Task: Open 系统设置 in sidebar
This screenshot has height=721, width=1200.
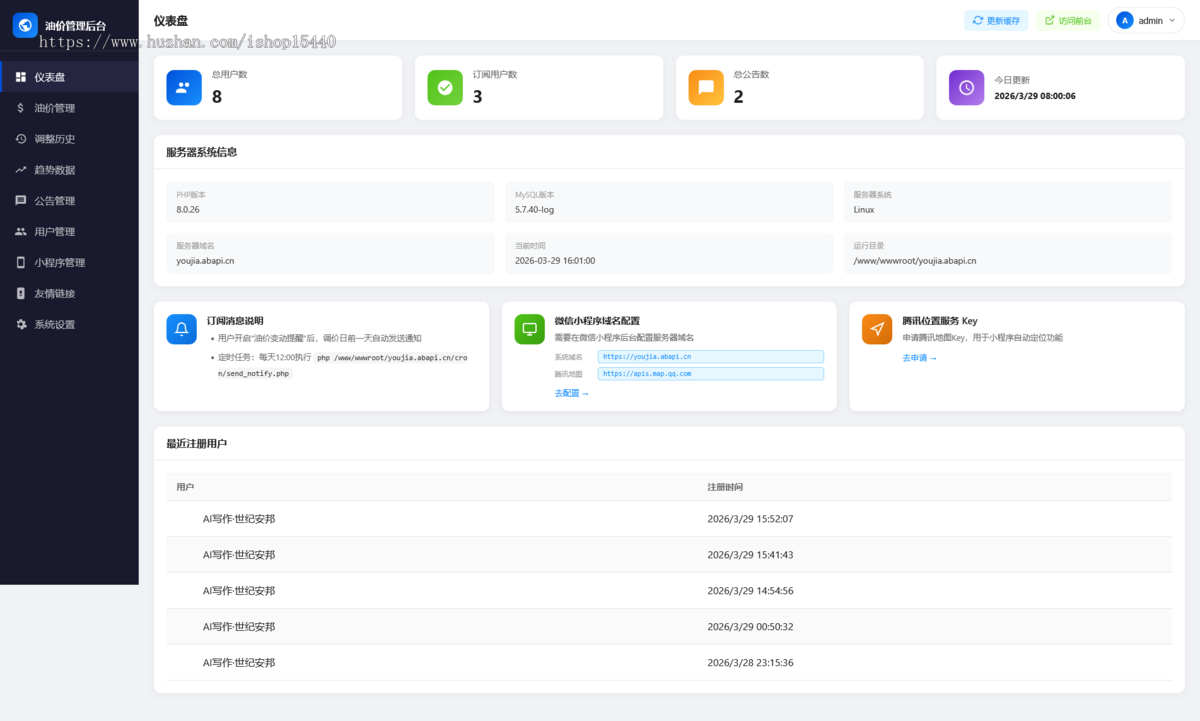Action: [69, 325]
